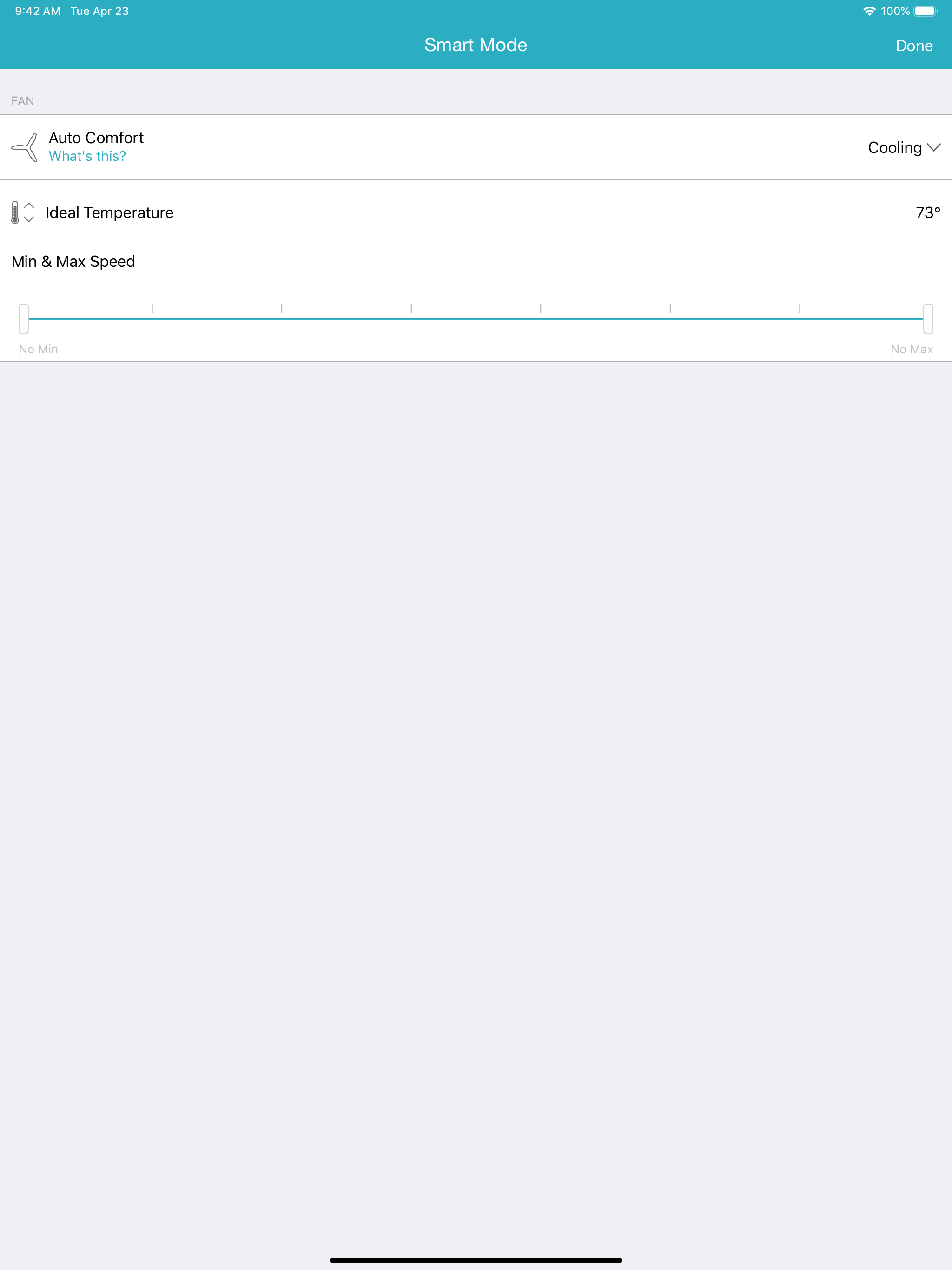Tap the home indicator bar
The width and height of the screenshot is (952, 1270).
(476, 1260)
